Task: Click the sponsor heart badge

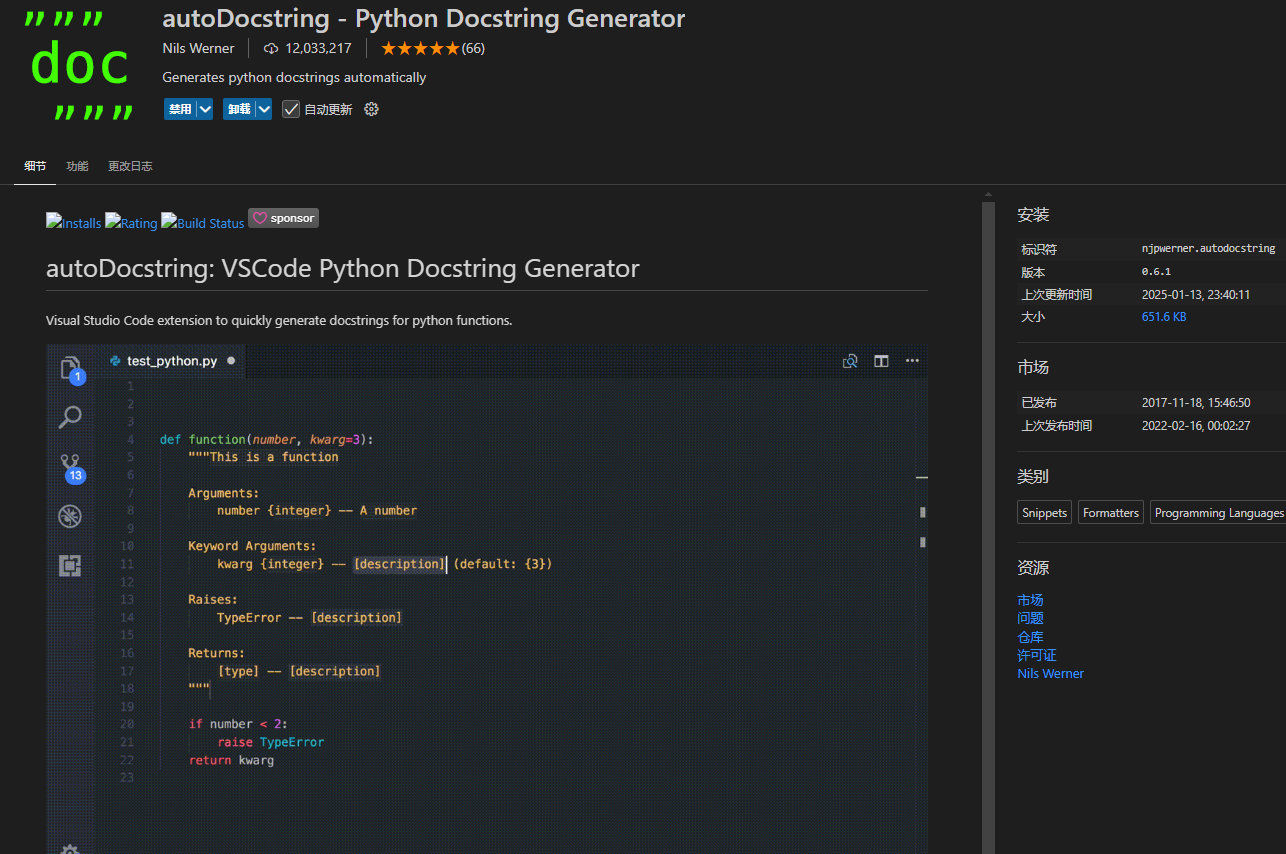Action: tap(283, 218)
